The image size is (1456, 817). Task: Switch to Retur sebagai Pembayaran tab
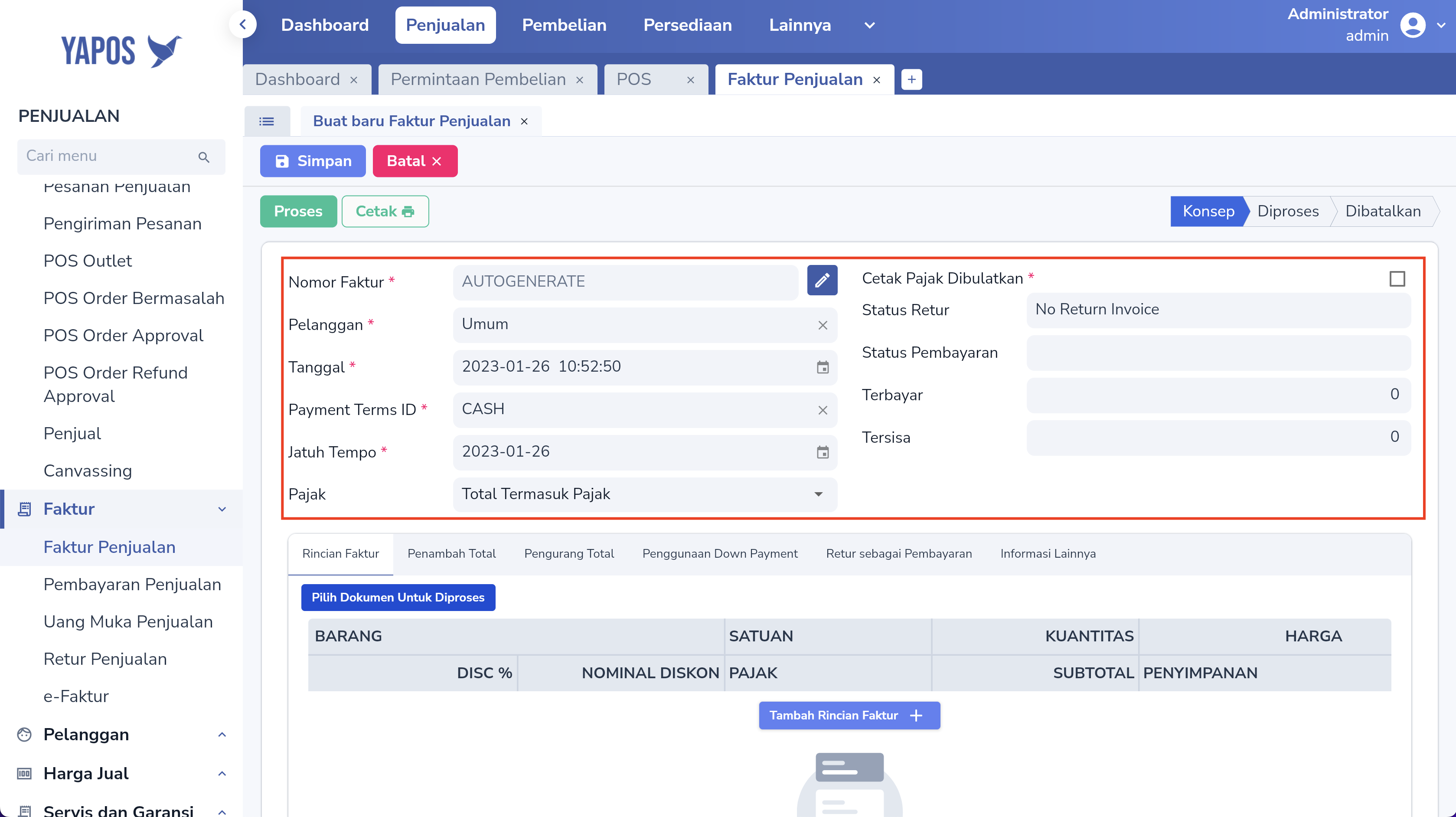coord(899,553)
